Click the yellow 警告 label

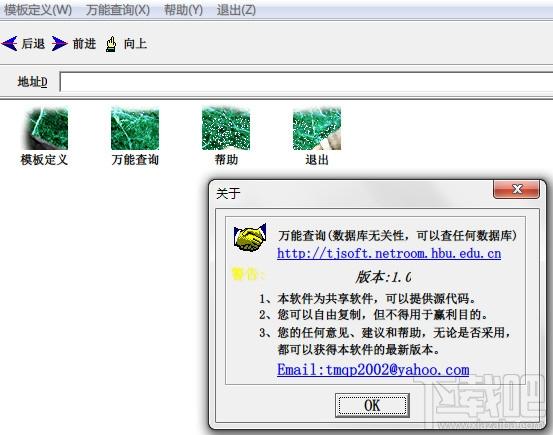(x=247, y=274)
